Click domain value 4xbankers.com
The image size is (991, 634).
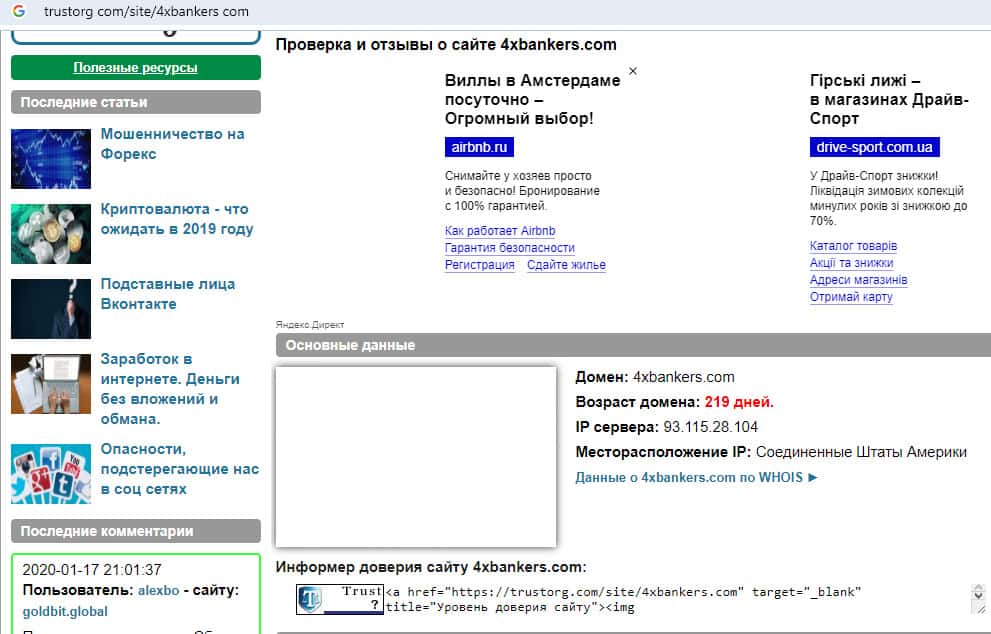[x=684, y=377]
